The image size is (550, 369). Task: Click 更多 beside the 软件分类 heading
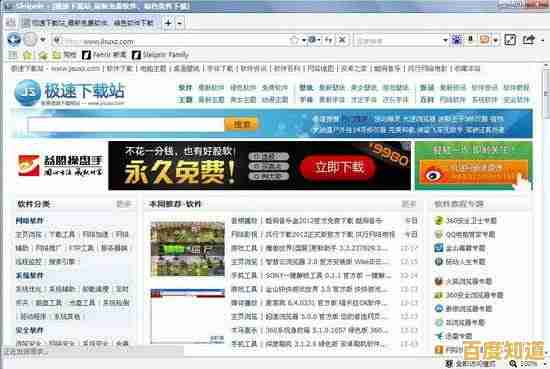(123, 204)
